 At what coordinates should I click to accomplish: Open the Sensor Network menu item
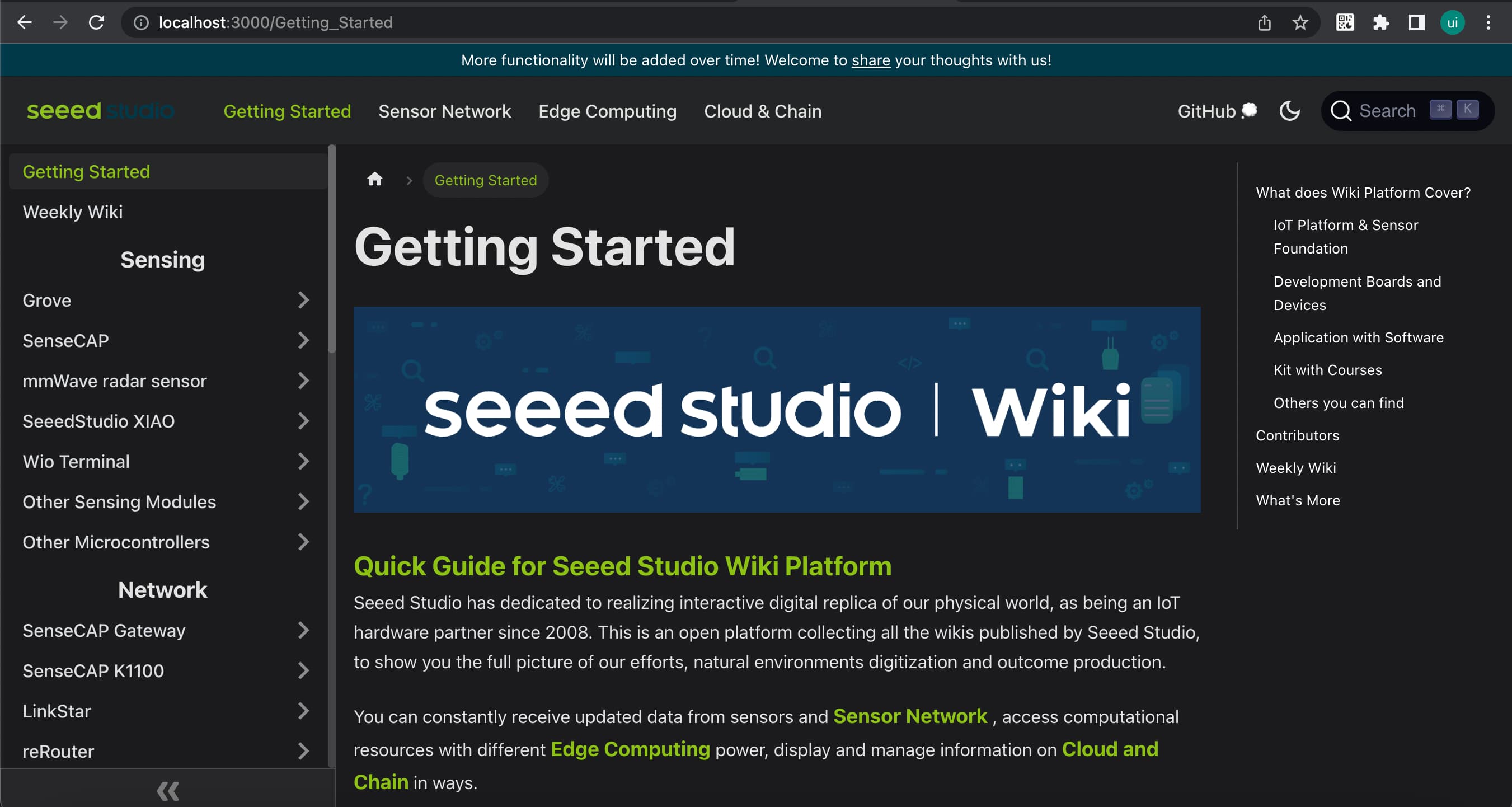[444, 111]
